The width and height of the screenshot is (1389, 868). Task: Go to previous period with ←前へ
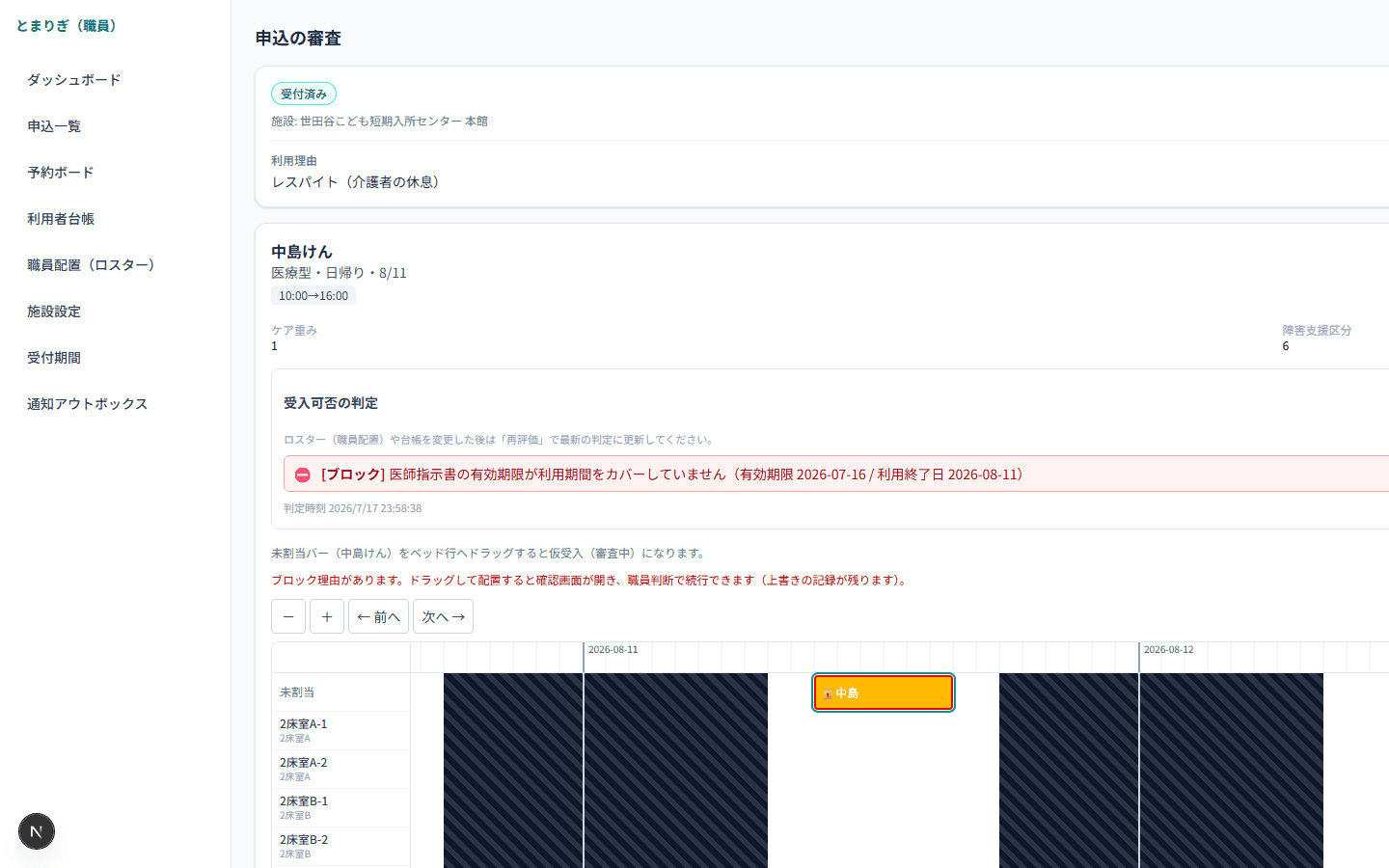pos(378,616)
